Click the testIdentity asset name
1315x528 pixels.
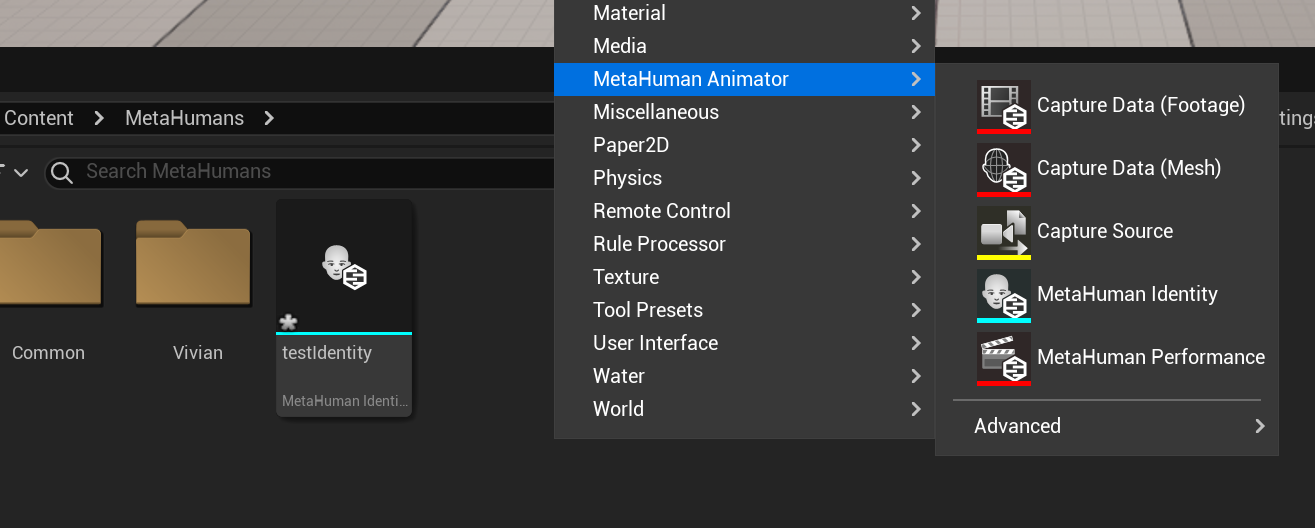pos(327,353)
